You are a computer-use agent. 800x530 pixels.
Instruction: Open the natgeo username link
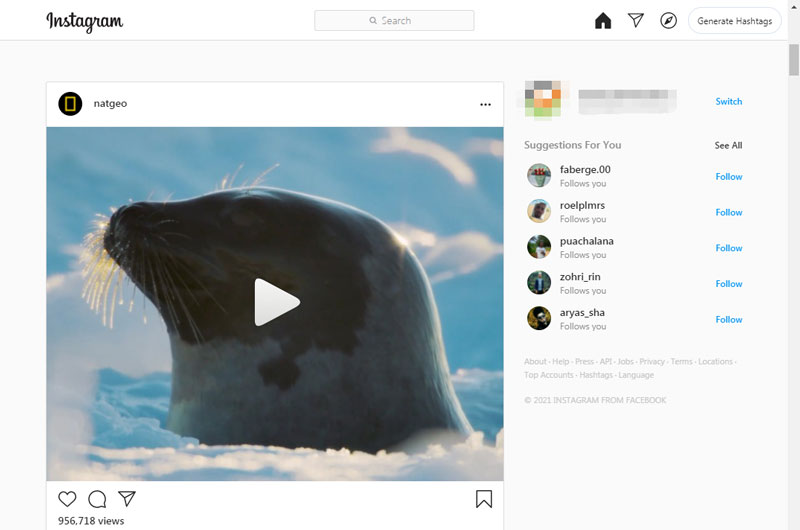click(110, 104)
